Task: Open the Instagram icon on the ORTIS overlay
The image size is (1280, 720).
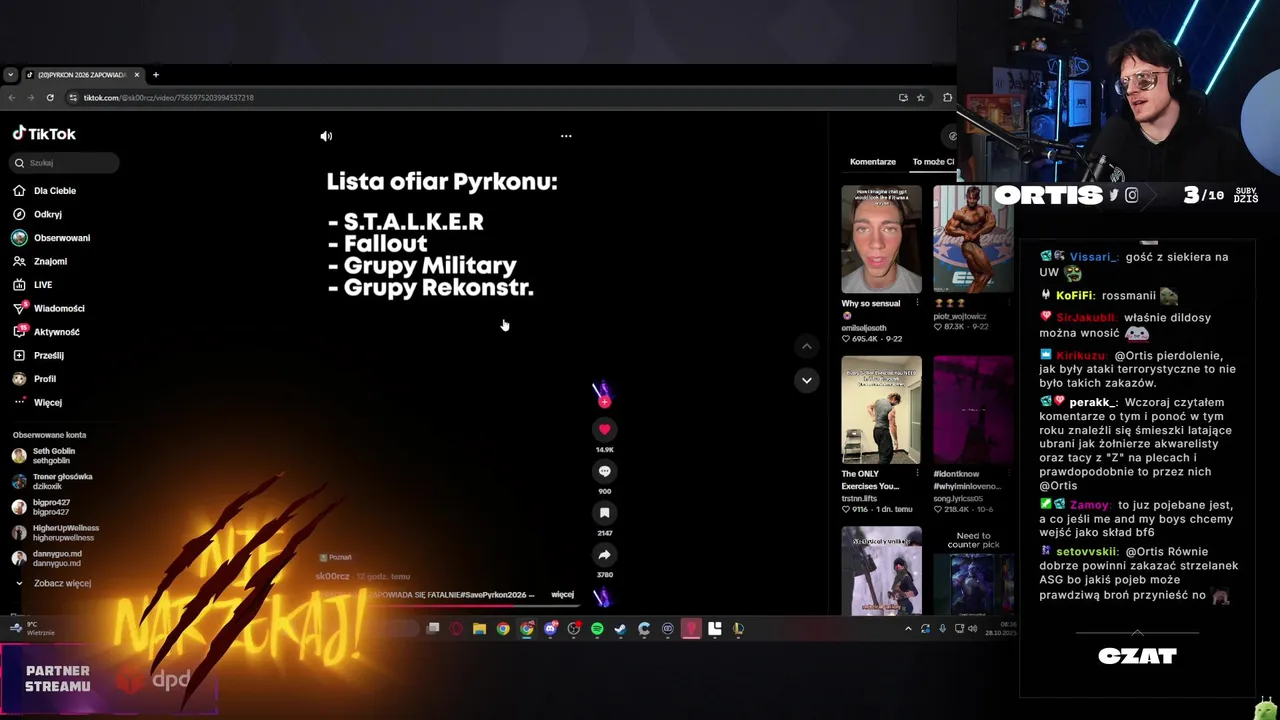Action: [x=1132, y=196]
